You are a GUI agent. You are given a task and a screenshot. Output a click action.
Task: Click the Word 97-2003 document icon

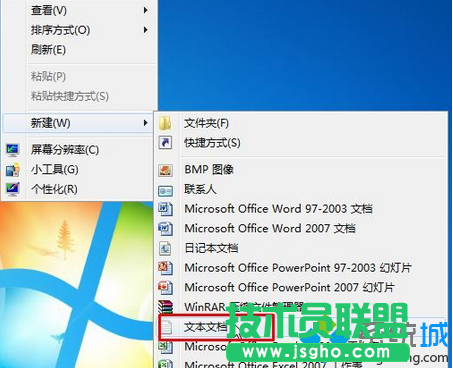tap(165, 209)
